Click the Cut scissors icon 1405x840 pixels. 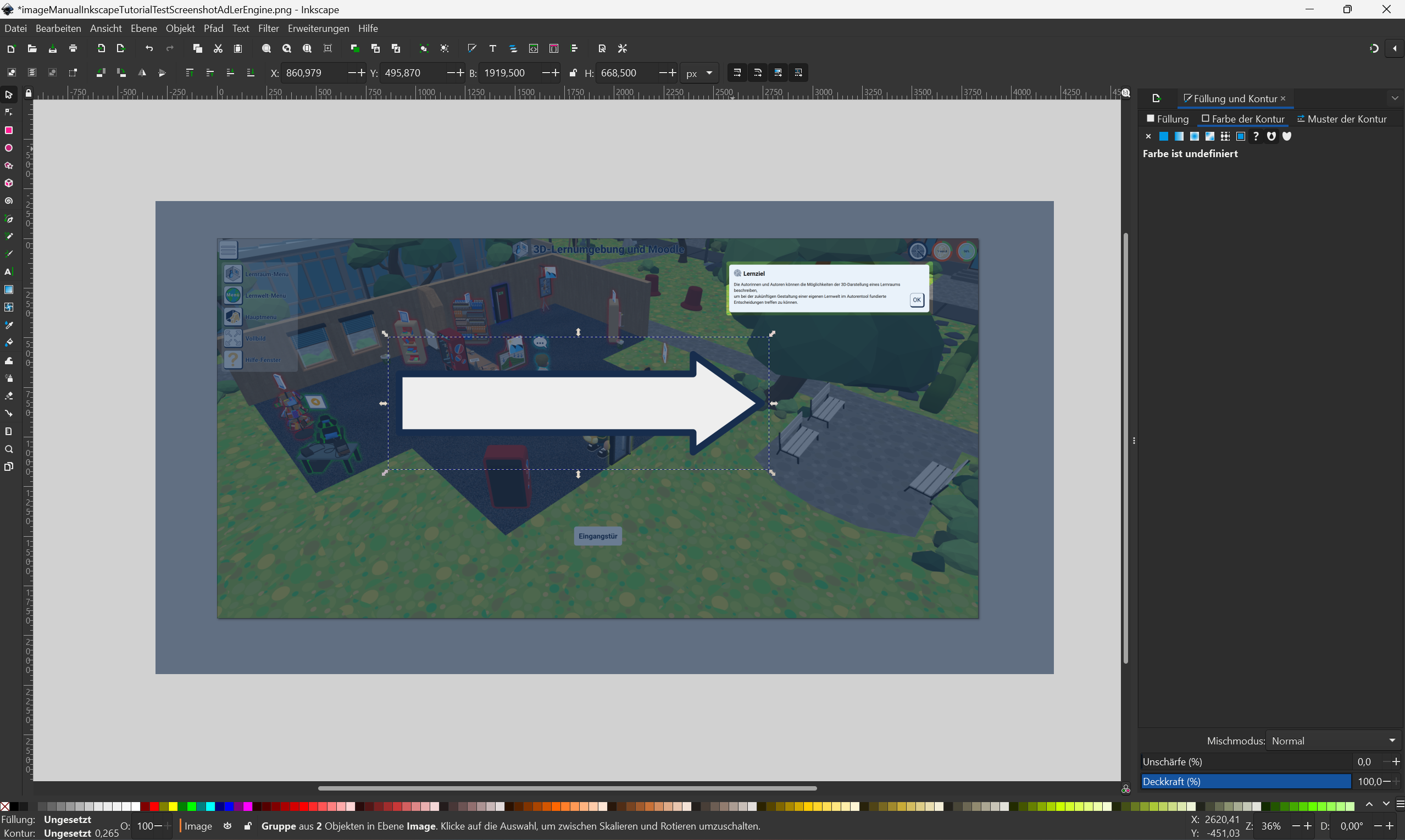(218, 49)
